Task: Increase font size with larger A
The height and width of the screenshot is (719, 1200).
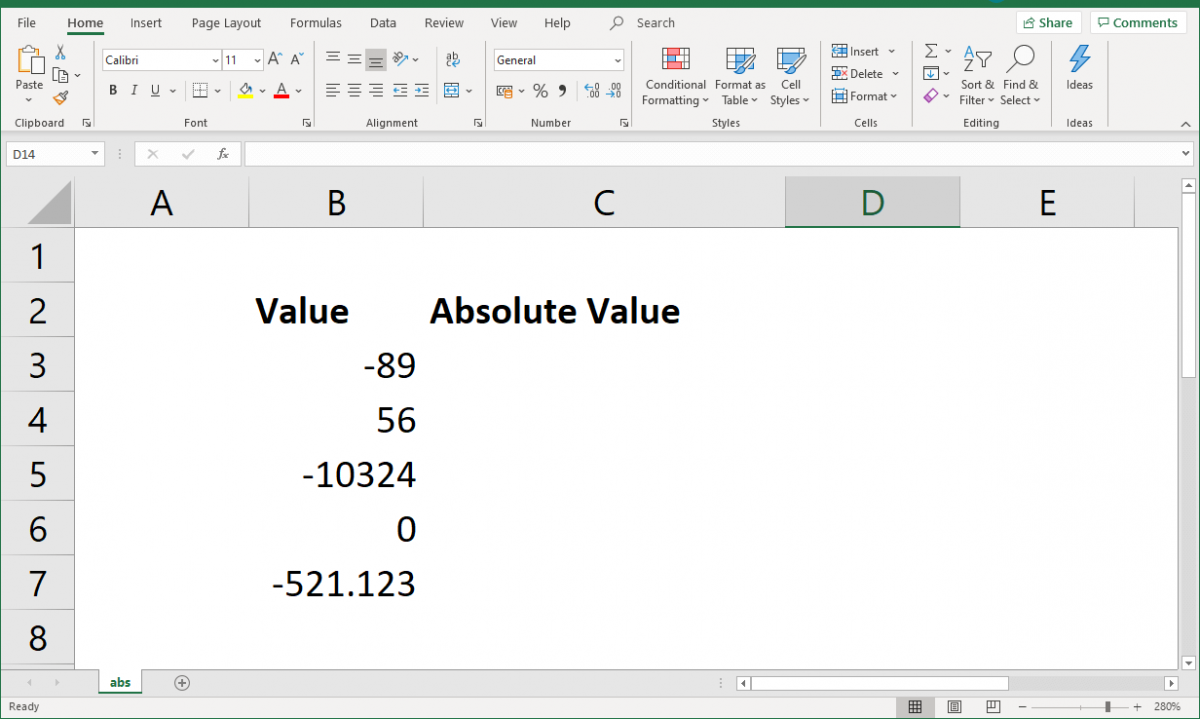Action: [x=275, y=60]
